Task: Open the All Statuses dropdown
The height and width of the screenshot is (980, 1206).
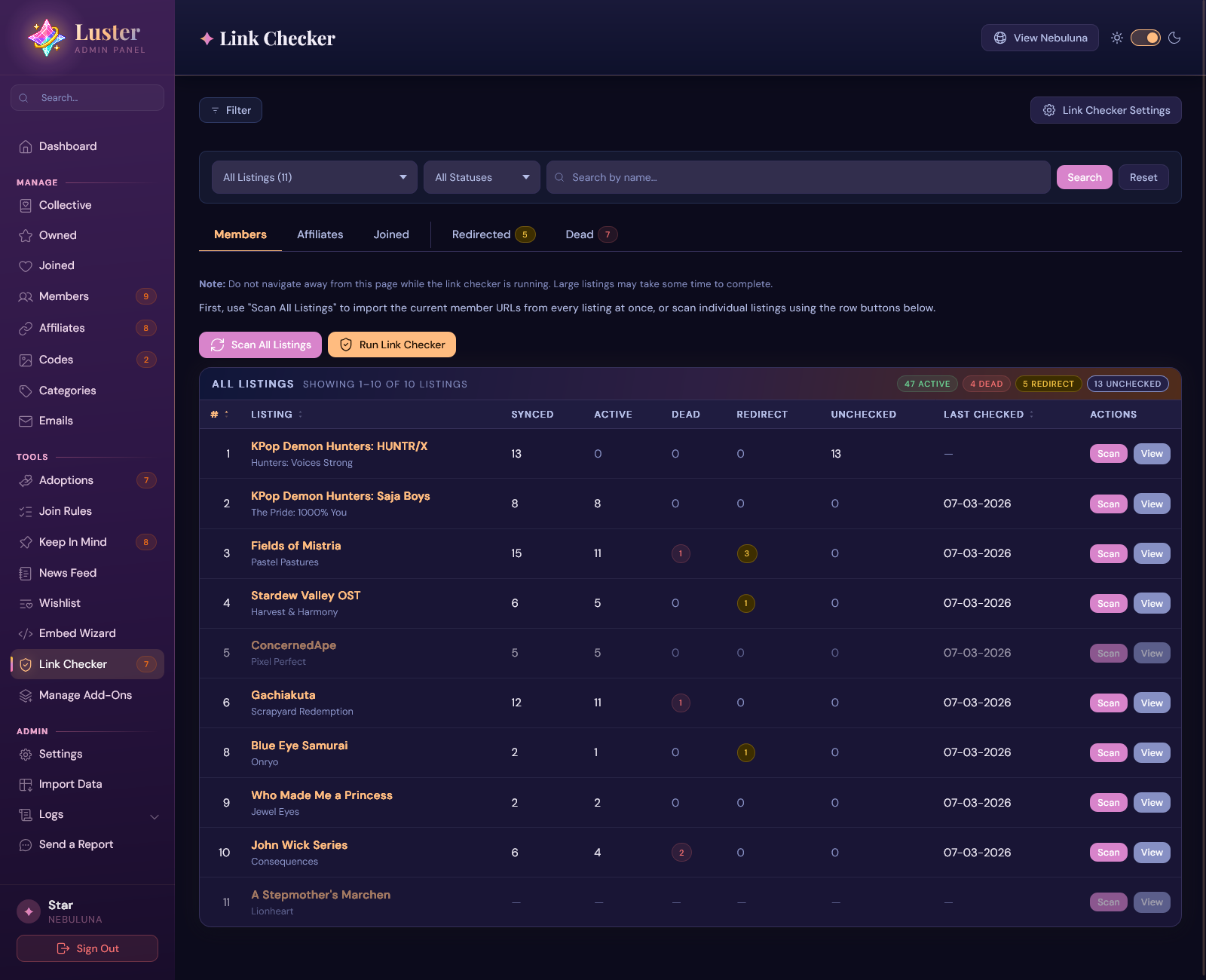Action: [482, 177]
